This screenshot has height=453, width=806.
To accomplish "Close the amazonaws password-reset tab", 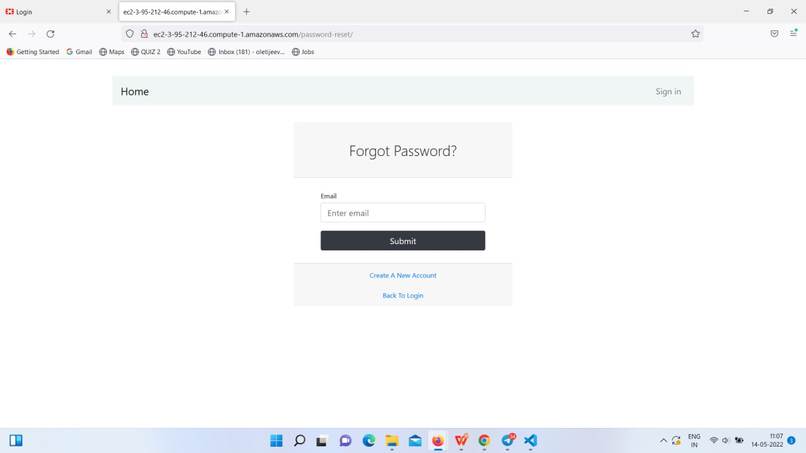I will coord(227,11).
